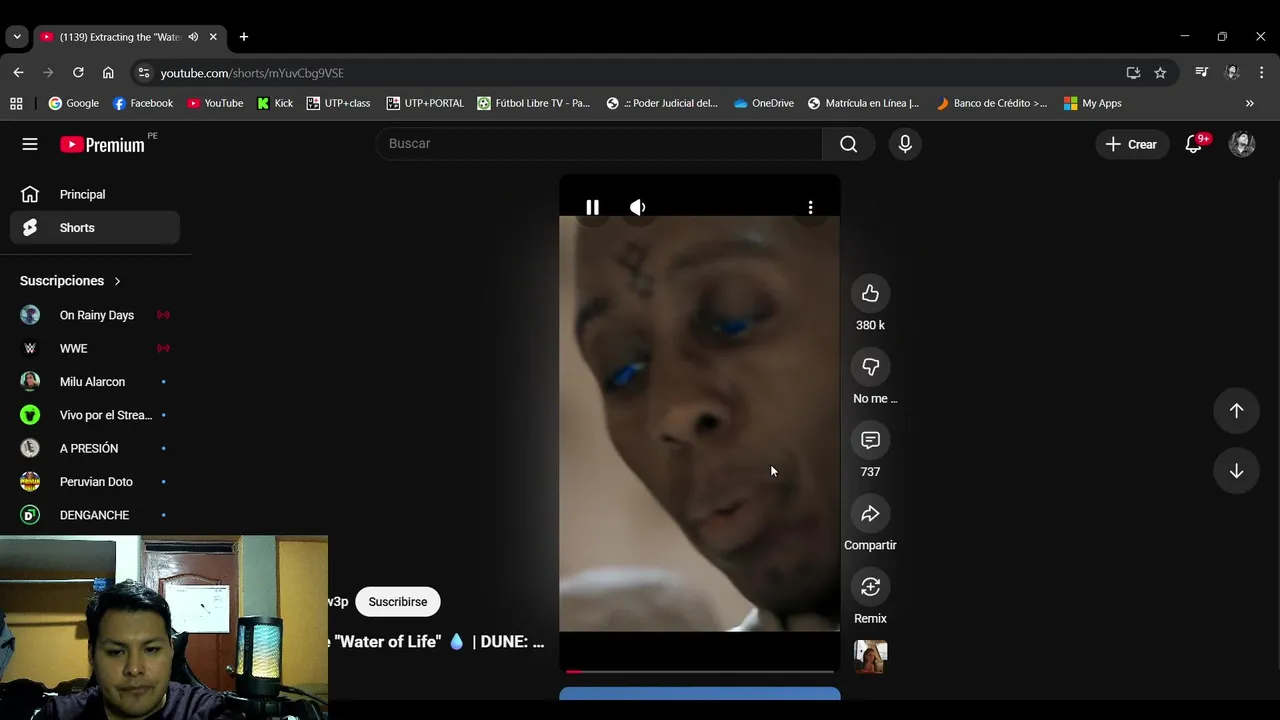
Task: Tap the Remix icon
Action: coord(870,587)
